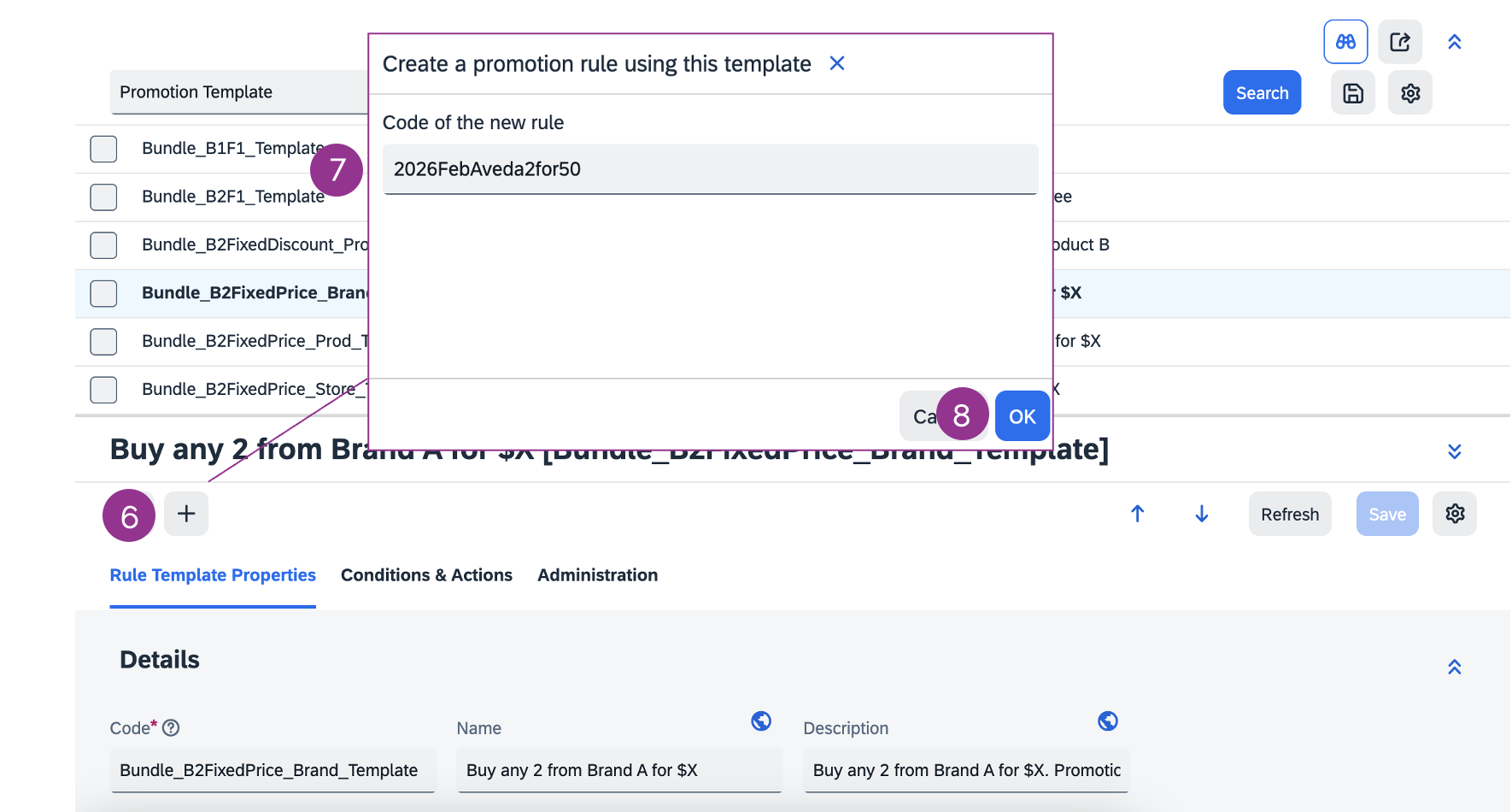Expand editor area using double-down chevron
Screen dimensions: 1512x812
pyautogui.click(x=1454, y=451)
